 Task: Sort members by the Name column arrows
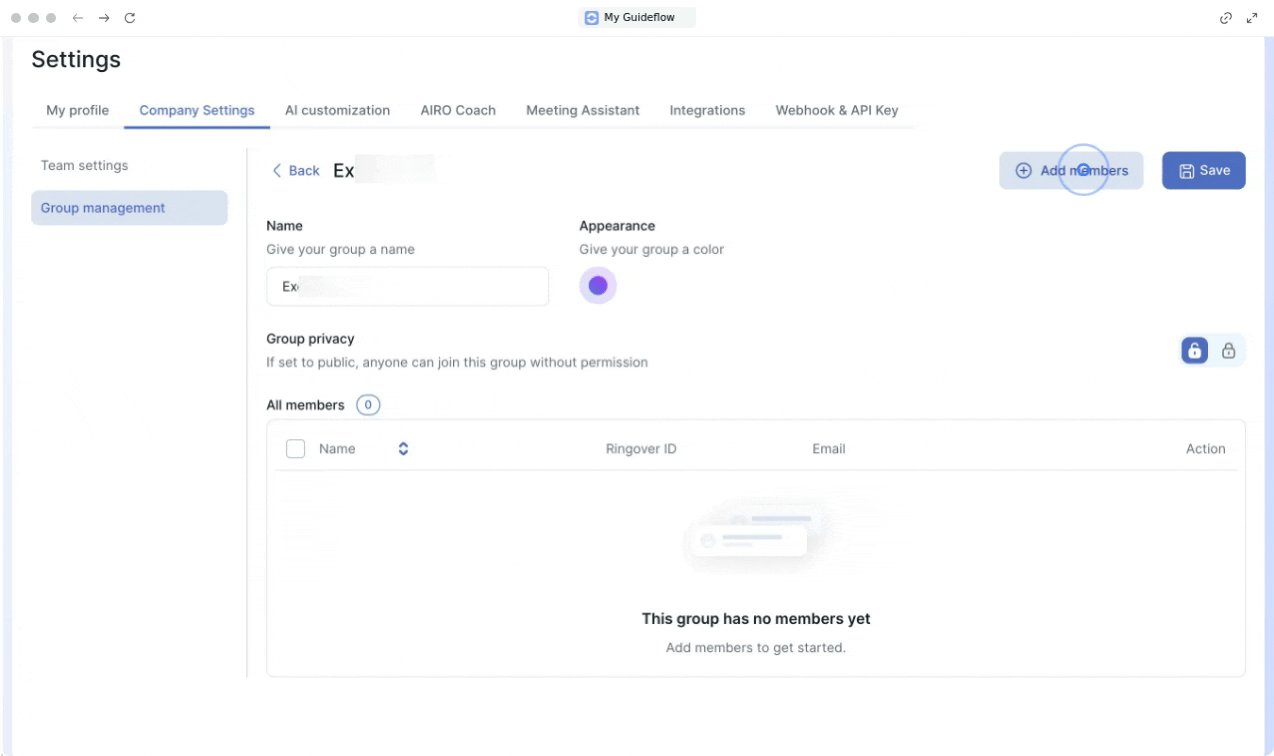(403, 449)
